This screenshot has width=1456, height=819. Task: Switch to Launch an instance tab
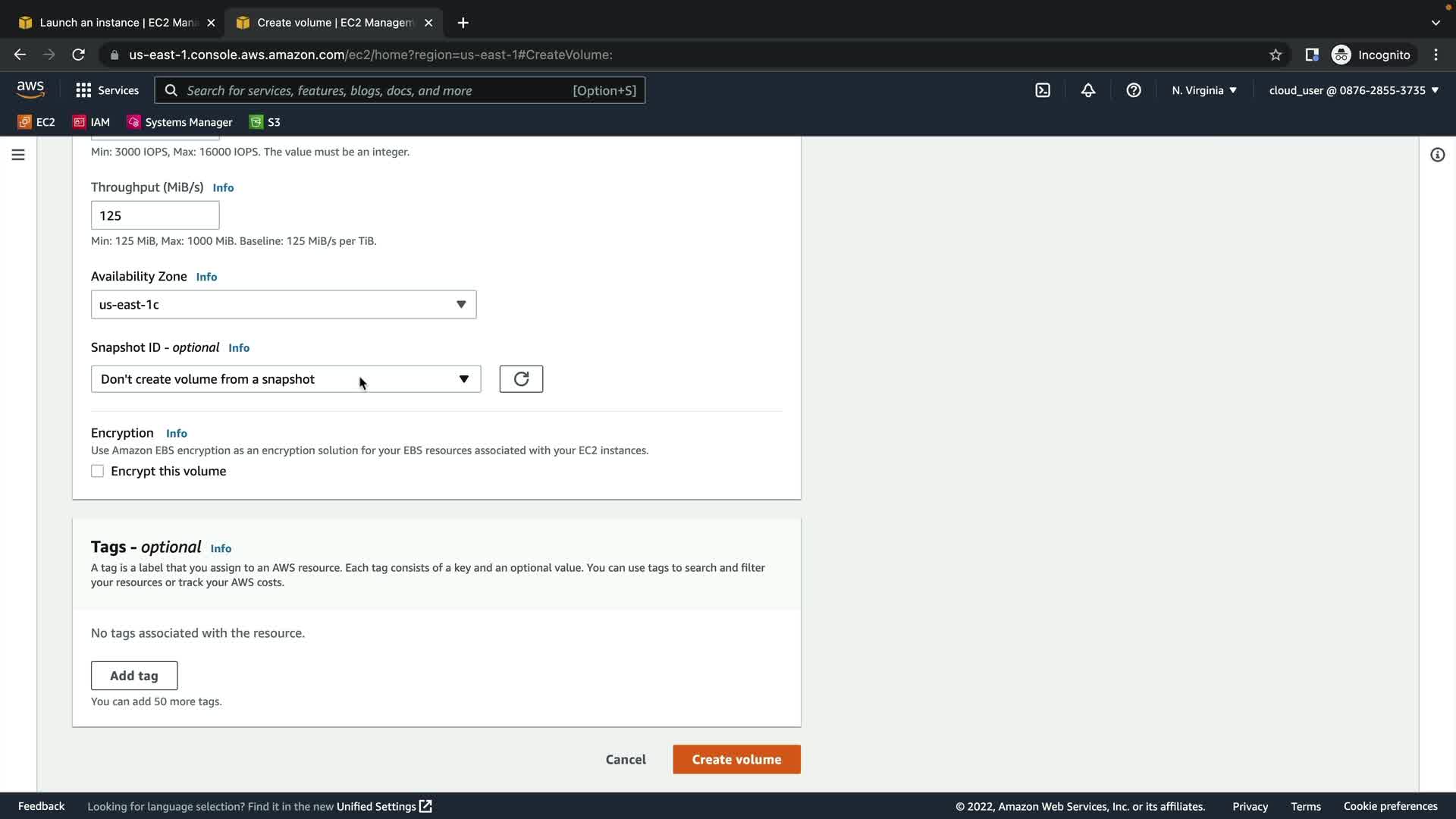118,23
